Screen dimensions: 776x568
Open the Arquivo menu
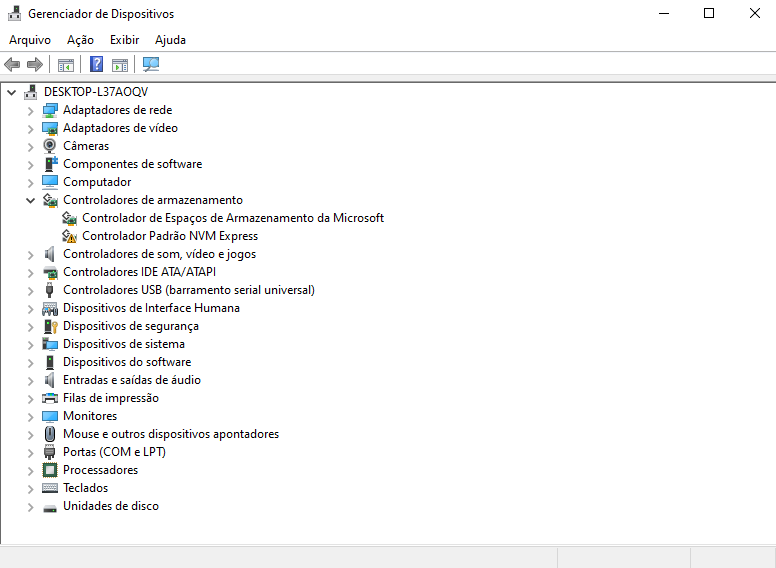tap(30, 40)
